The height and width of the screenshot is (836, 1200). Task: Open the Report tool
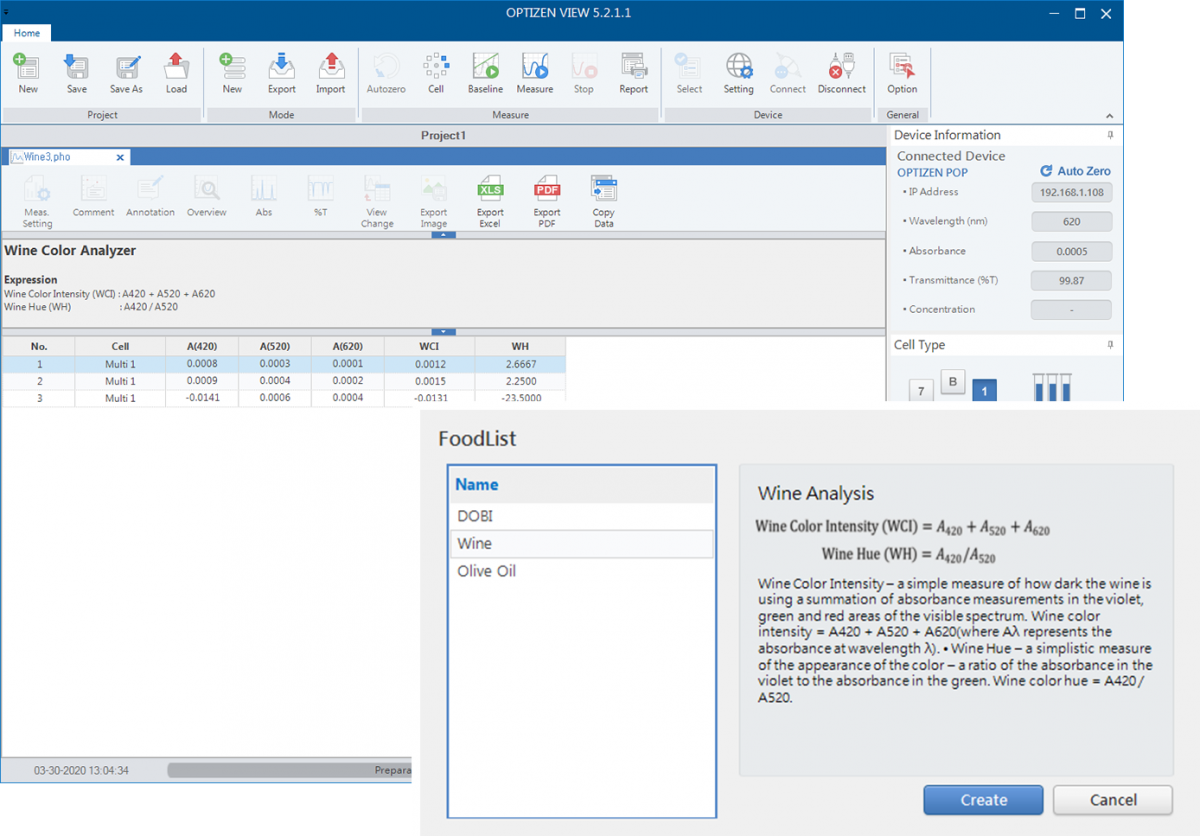coord(634,74)
